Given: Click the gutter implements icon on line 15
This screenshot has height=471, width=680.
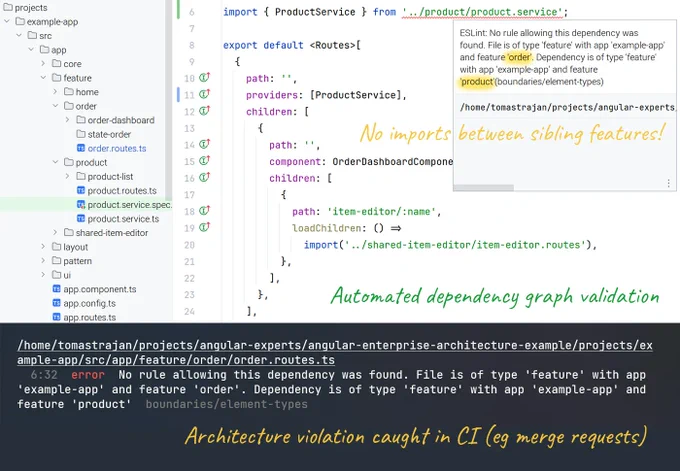Looking at the screenshot, I should tap(204, 160).
